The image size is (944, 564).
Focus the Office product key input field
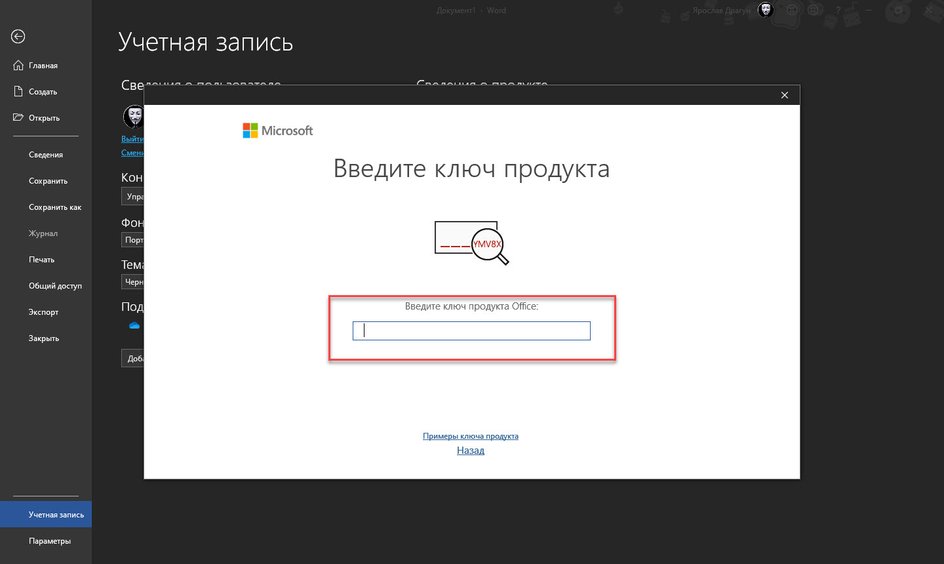(471, 330)
